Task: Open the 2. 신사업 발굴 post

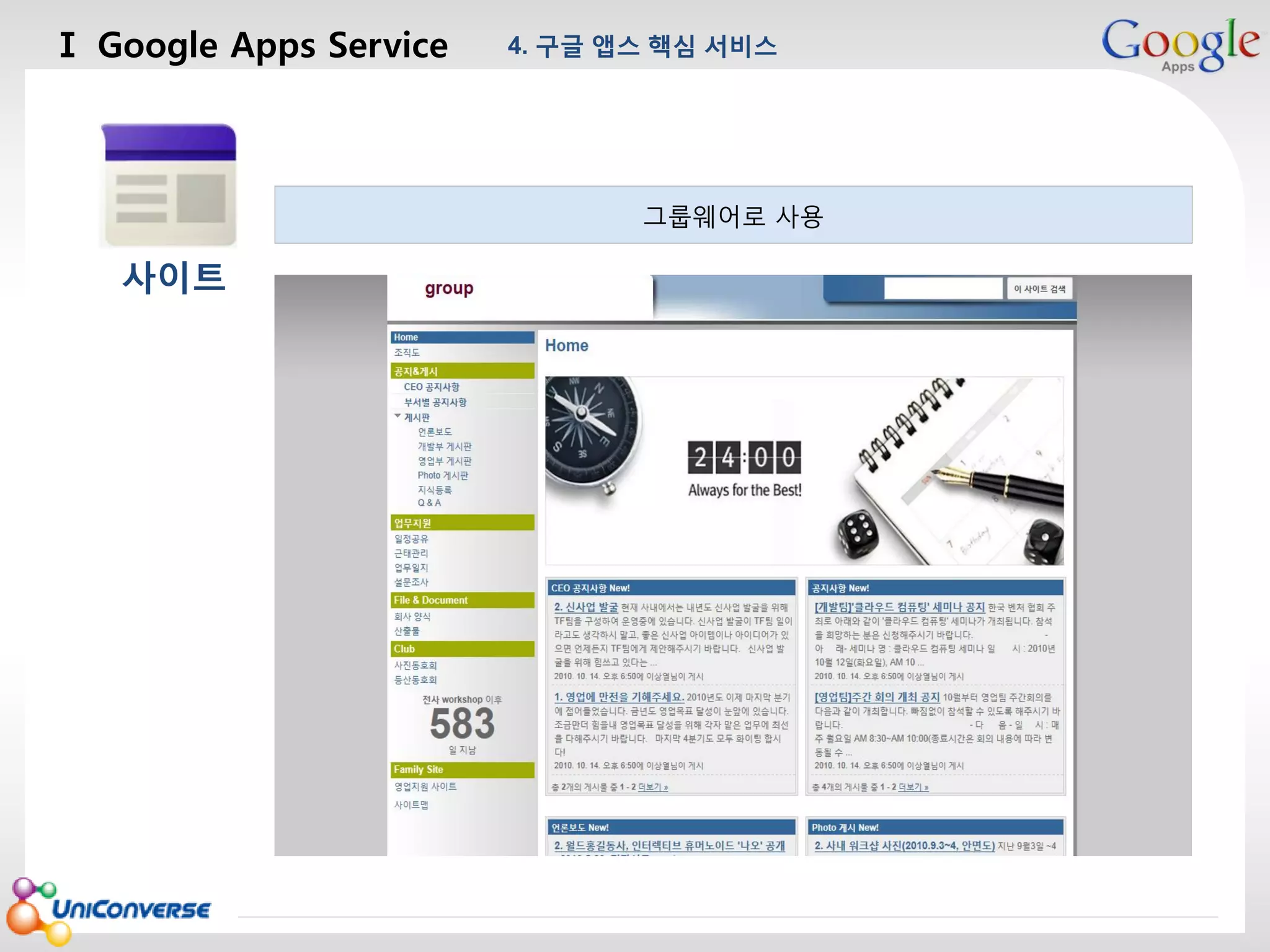Action: pos(586,607)
